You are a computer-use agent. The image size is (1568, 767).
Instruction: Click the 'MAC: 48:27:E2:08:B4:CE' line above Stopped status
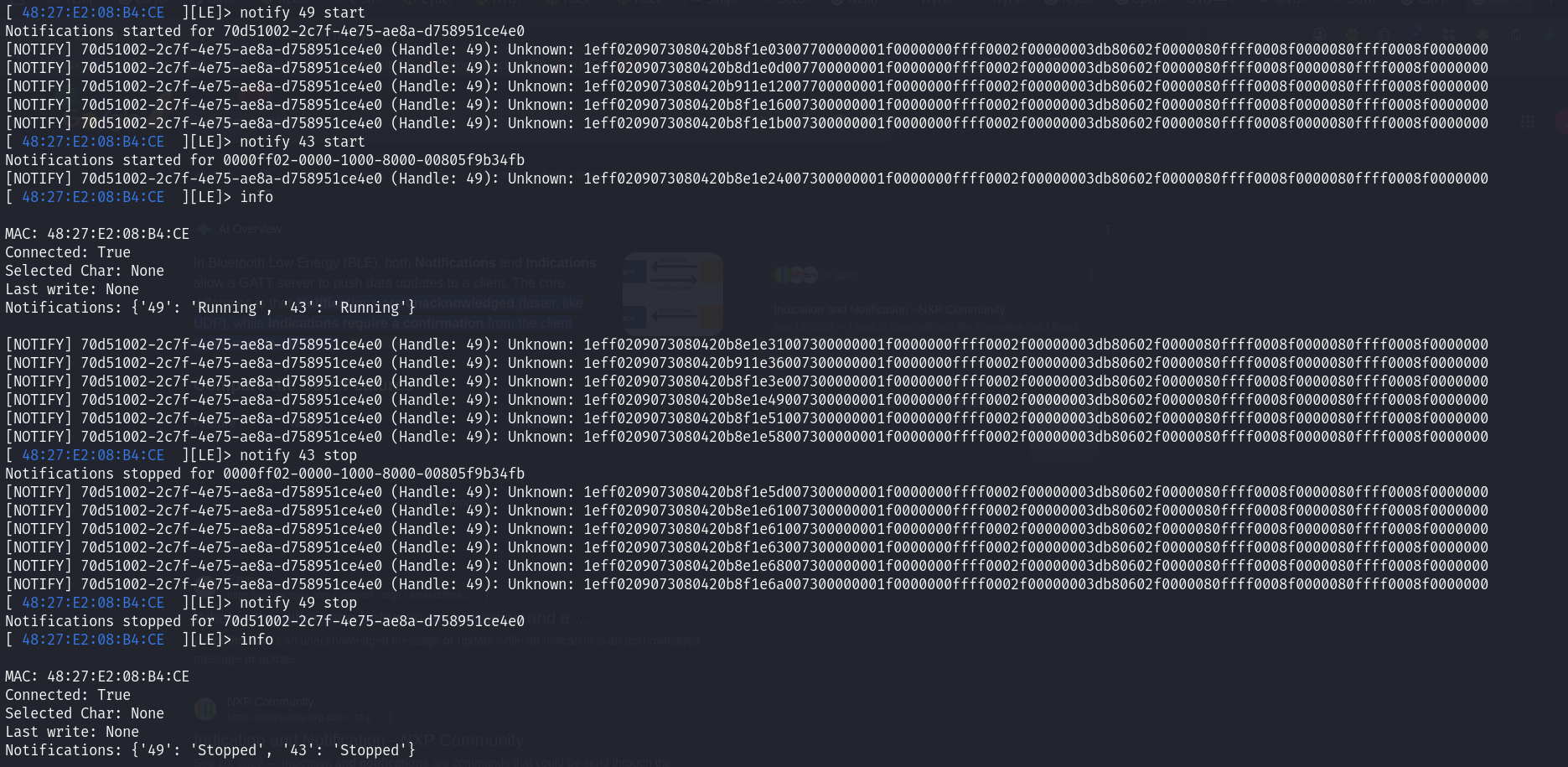[97, 676]
